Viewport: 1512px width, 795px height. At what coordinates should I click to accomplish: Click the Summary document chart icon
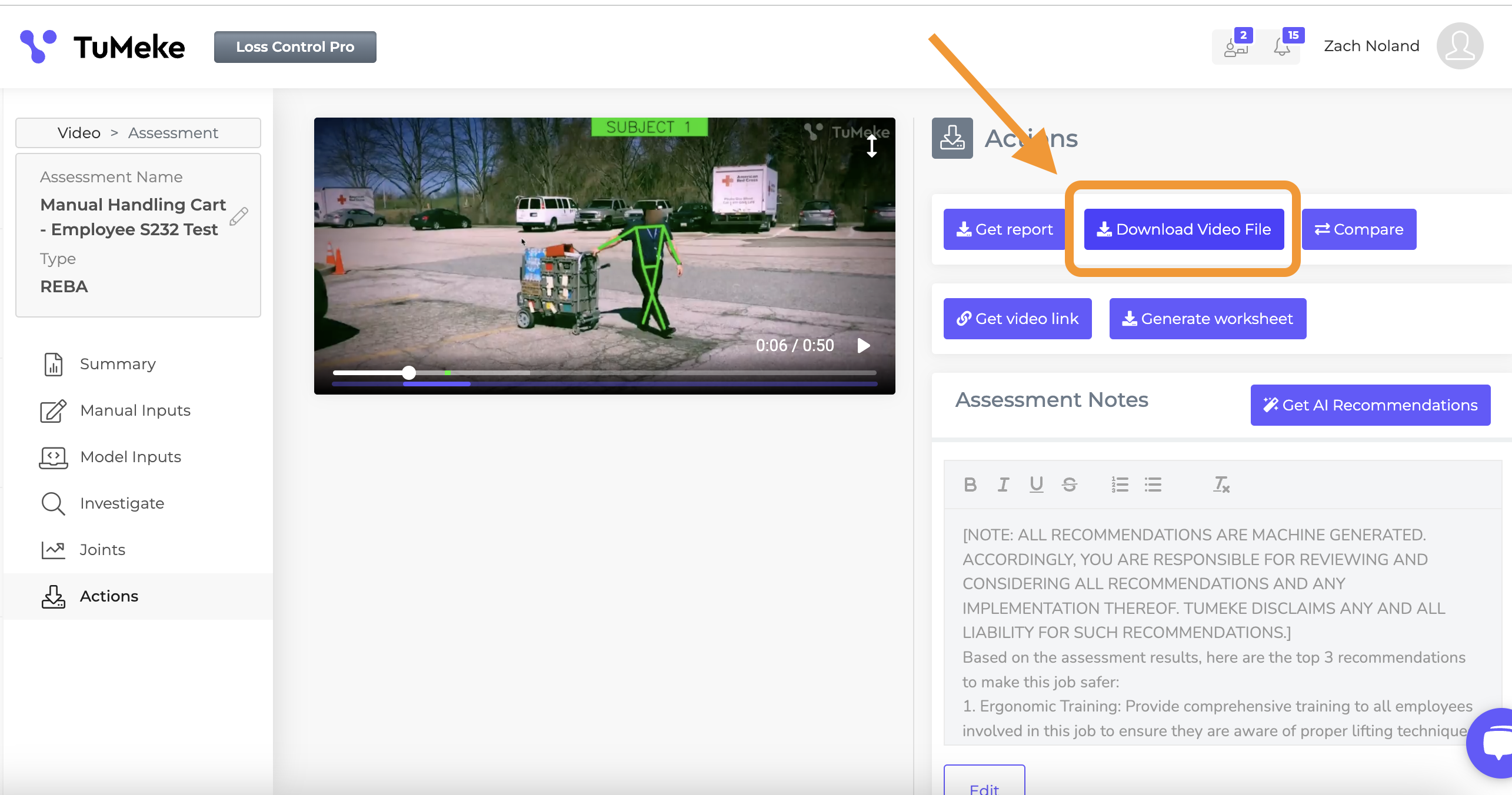pyautogui.click(x=54, y=364)
